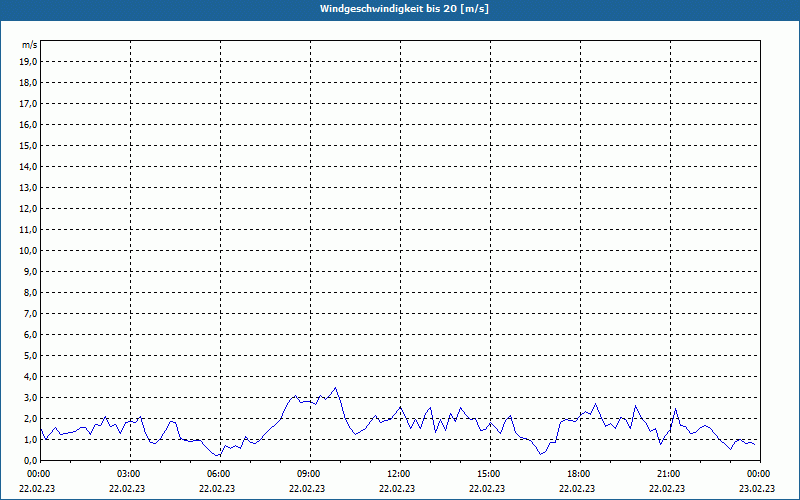Screen dimensions: 800x500
Task: Pick the 15:00 time axis label
Action: click(490, 474)
